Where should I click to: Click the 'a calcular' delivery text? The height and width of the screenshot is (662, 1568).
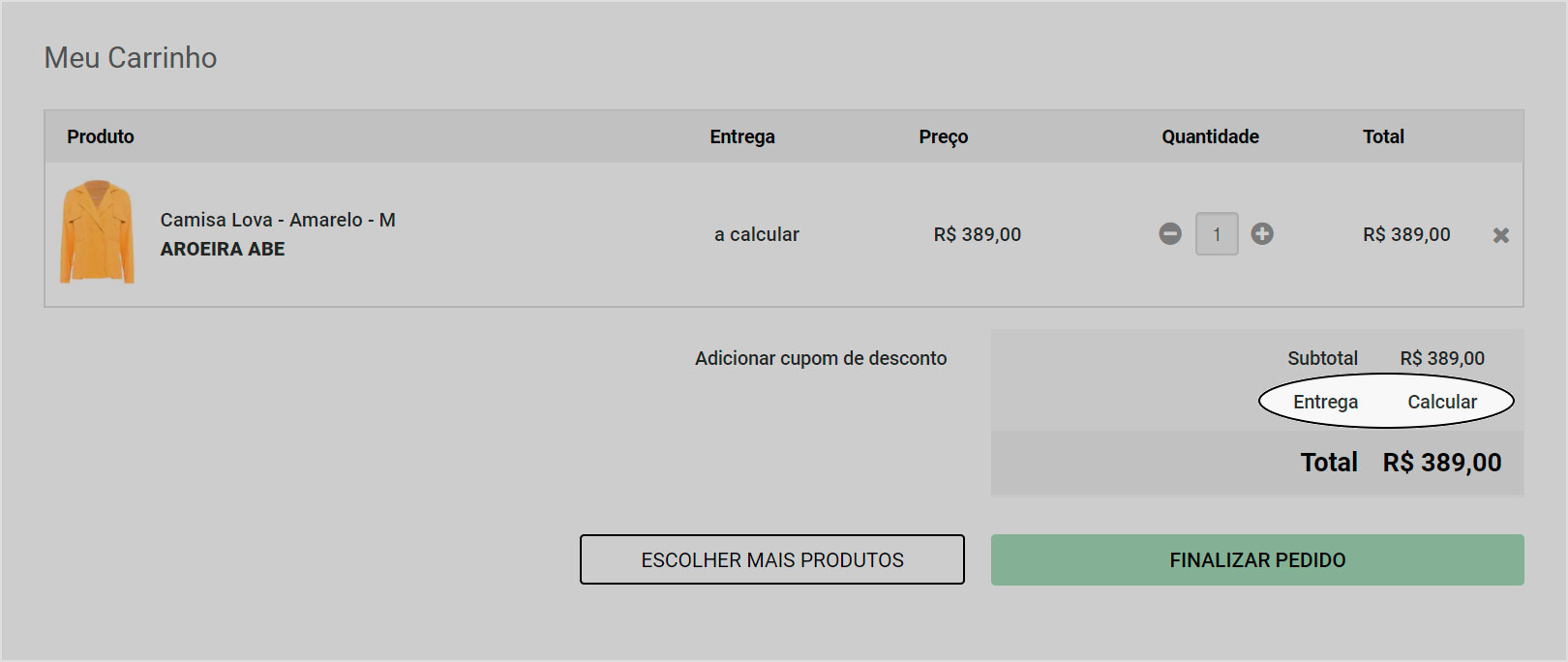pos(757,234)
